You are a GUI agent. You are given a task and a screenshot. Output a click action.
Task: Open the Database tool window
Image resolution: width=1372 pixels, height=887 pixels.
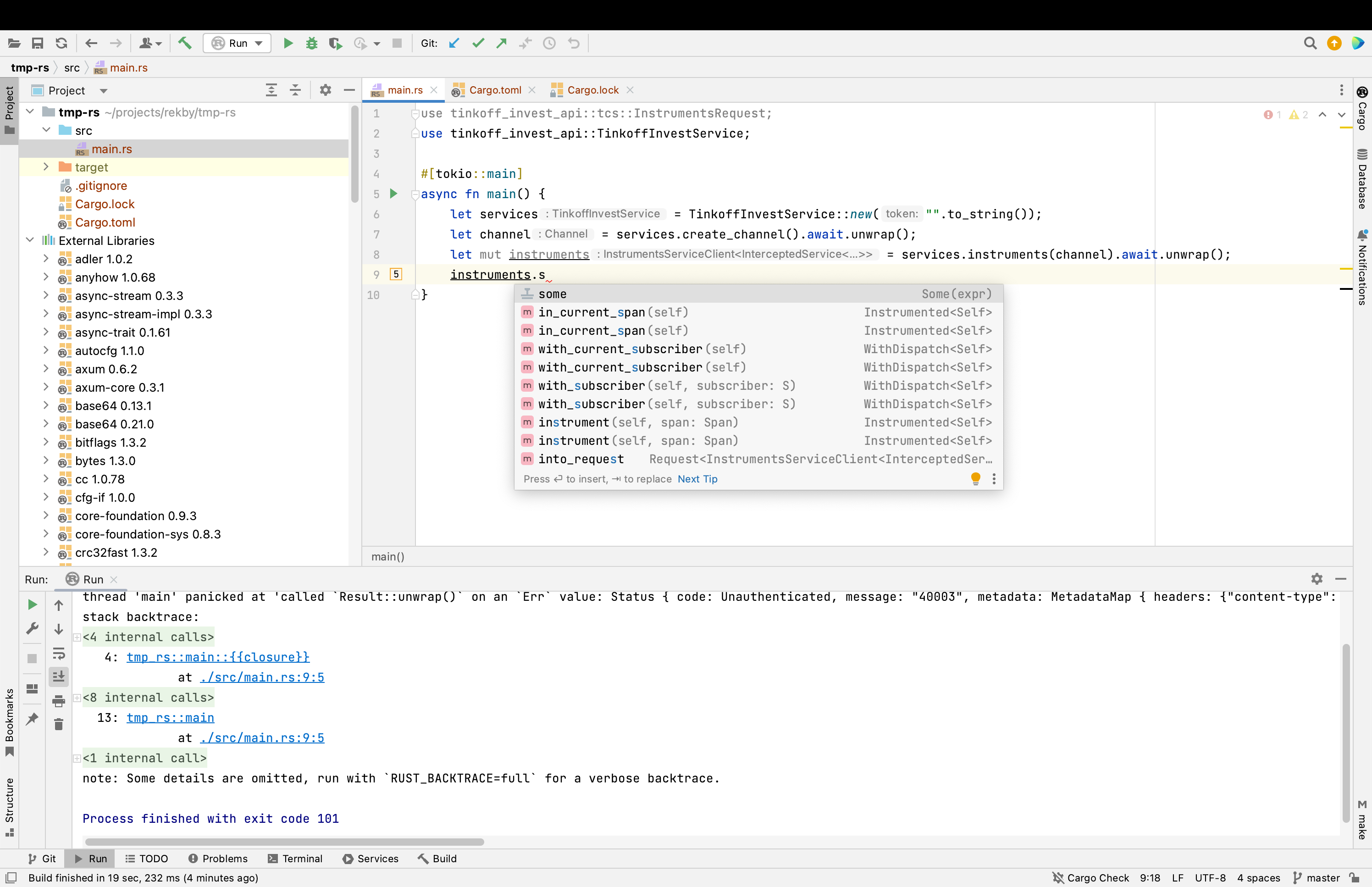coord(1361,178)
